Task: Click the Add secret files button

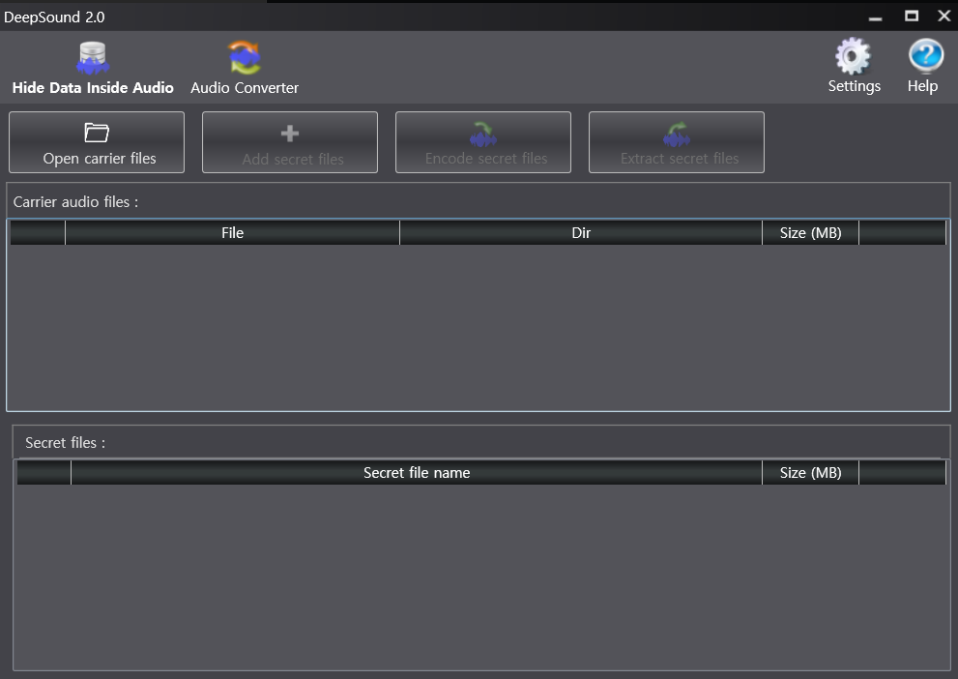Action: 290,142
